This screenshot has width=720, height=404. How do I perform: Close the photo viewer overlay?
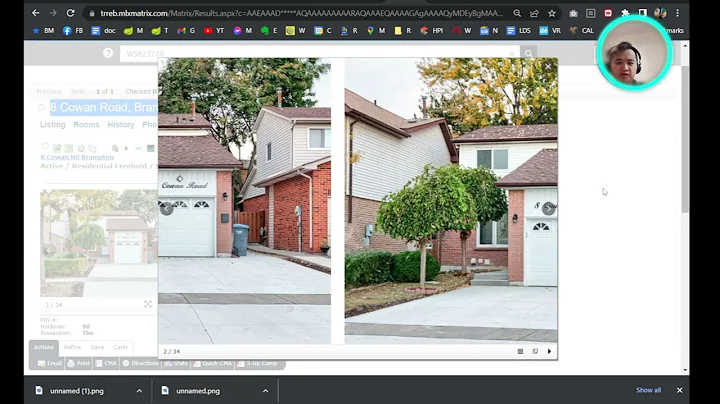coord(548,67)
